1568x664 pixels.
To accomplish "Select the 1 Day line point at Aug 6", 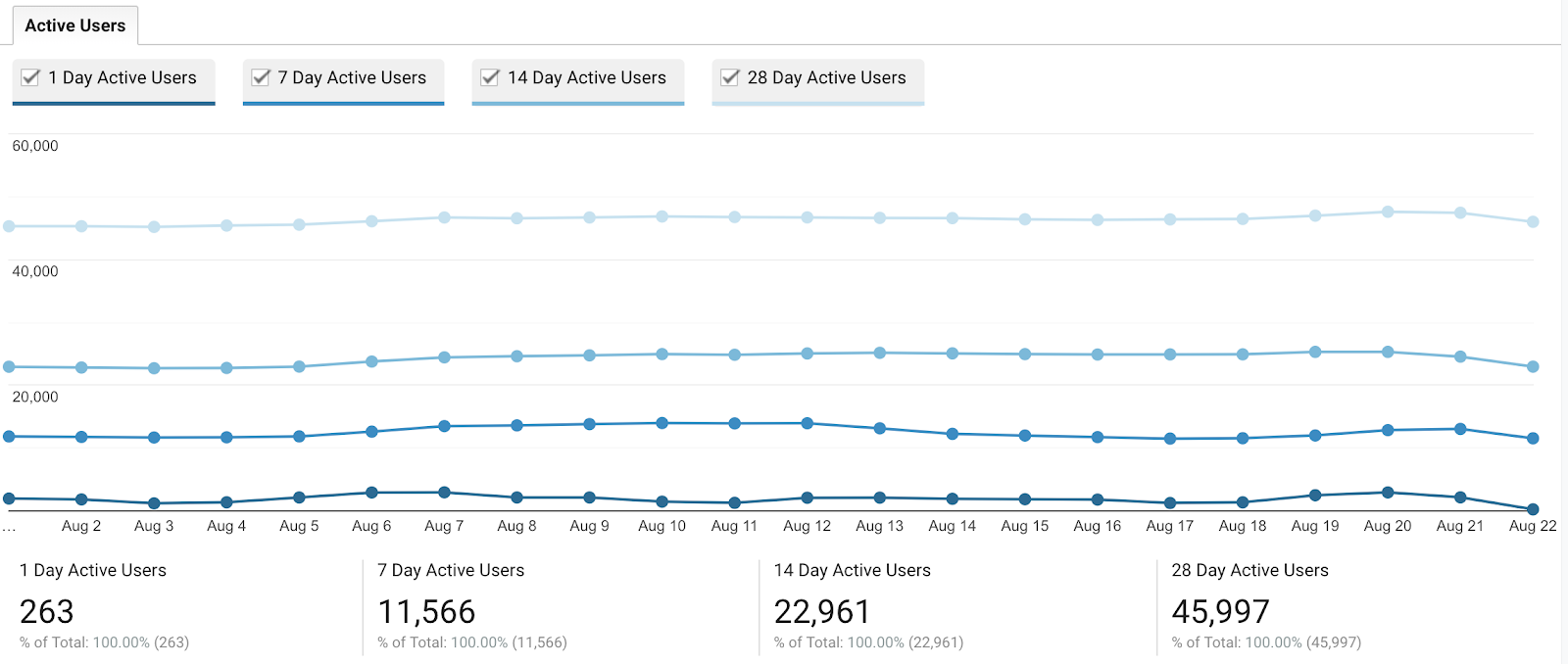I will click(371, 493).
